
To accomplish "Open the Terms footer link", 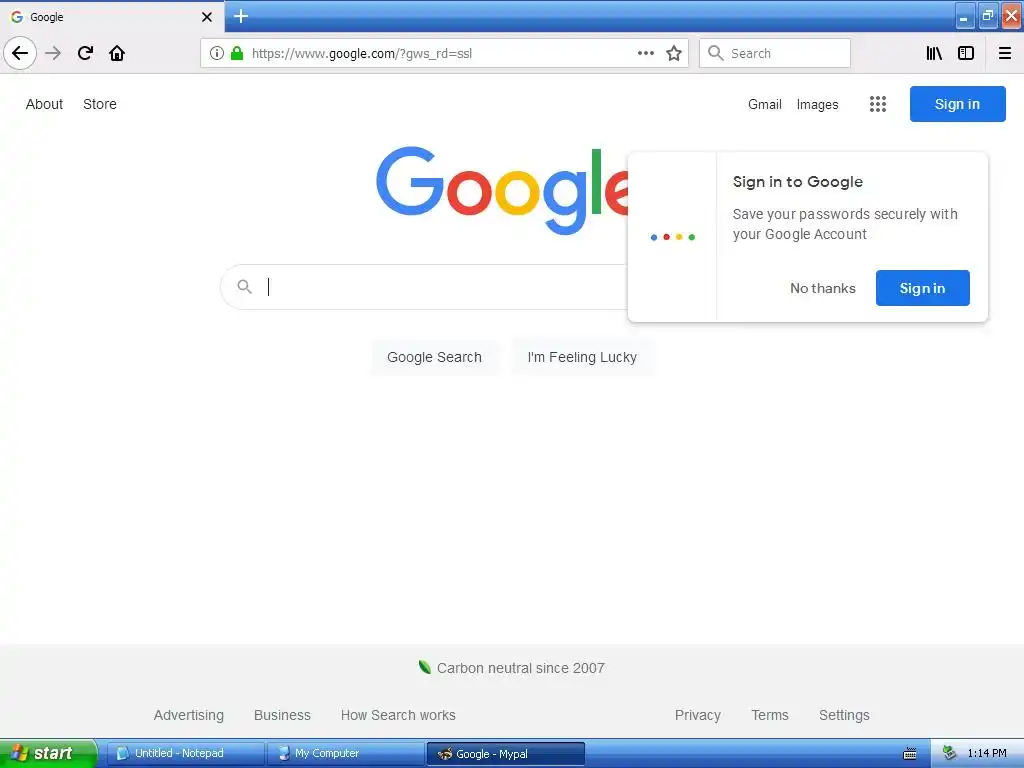I will [770, 715].
